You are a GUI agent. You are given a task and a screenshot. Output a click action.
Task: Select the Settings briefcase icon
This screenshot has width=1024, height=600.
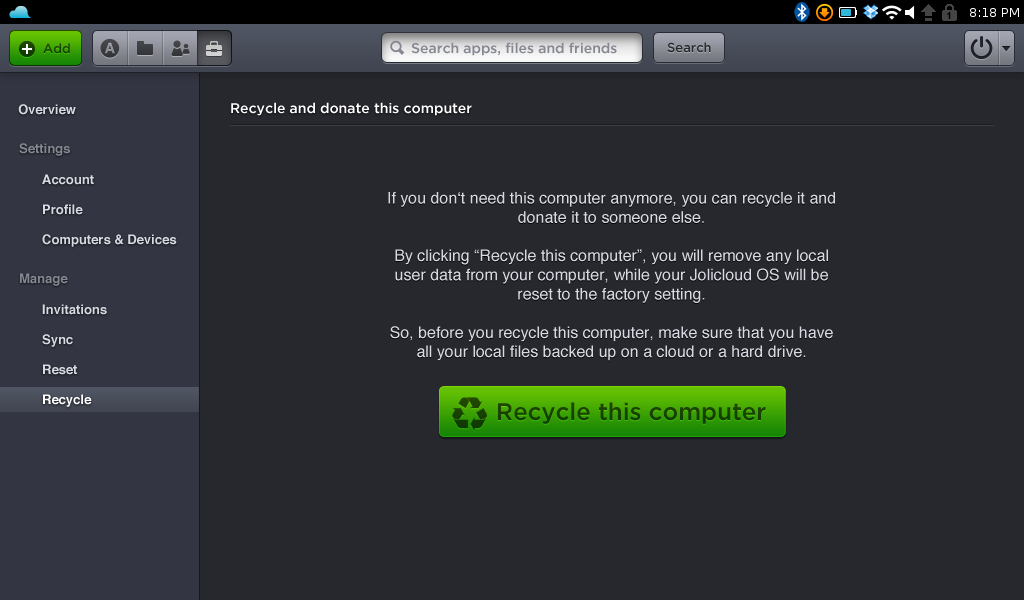214,48
